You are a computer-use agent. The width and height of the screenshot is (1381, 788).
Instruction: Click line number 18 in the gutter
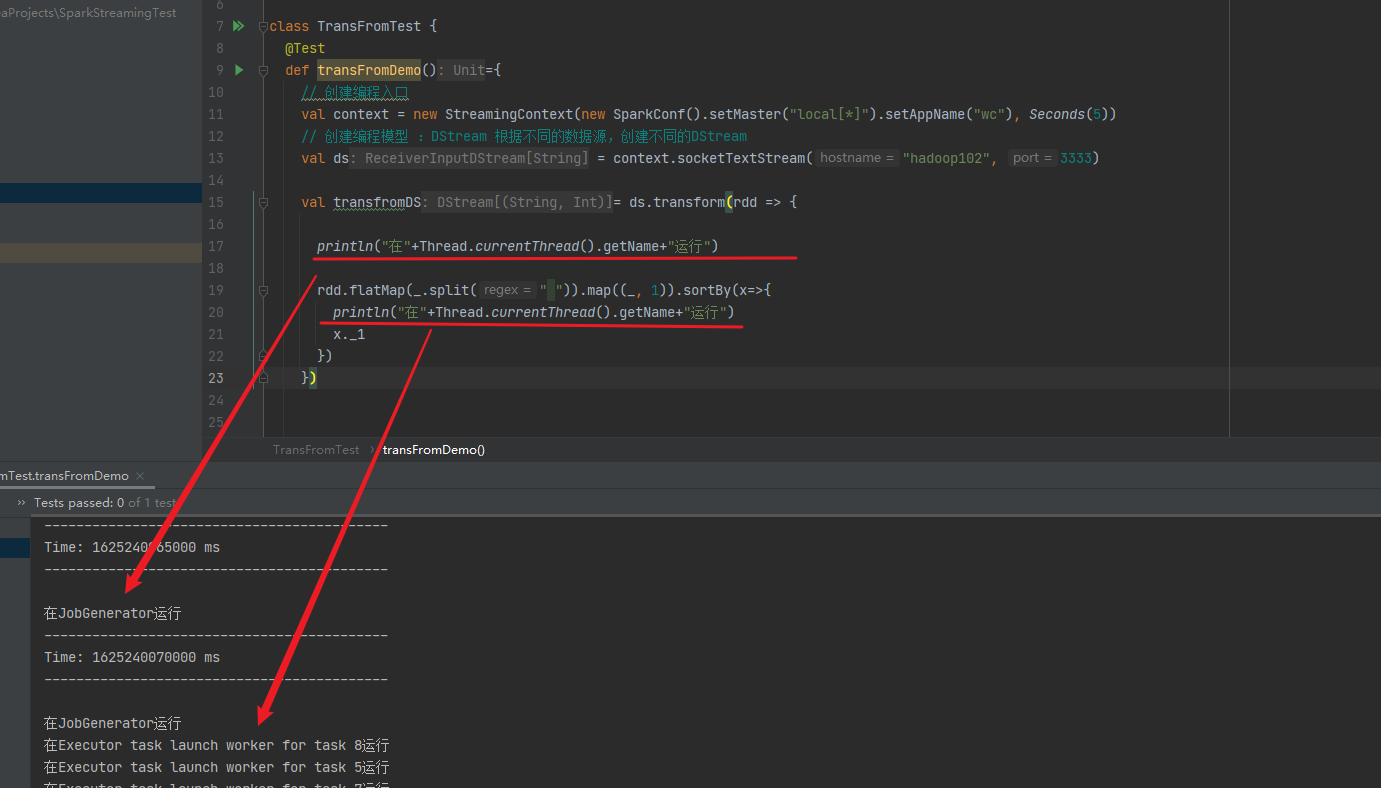coord(217,268)
